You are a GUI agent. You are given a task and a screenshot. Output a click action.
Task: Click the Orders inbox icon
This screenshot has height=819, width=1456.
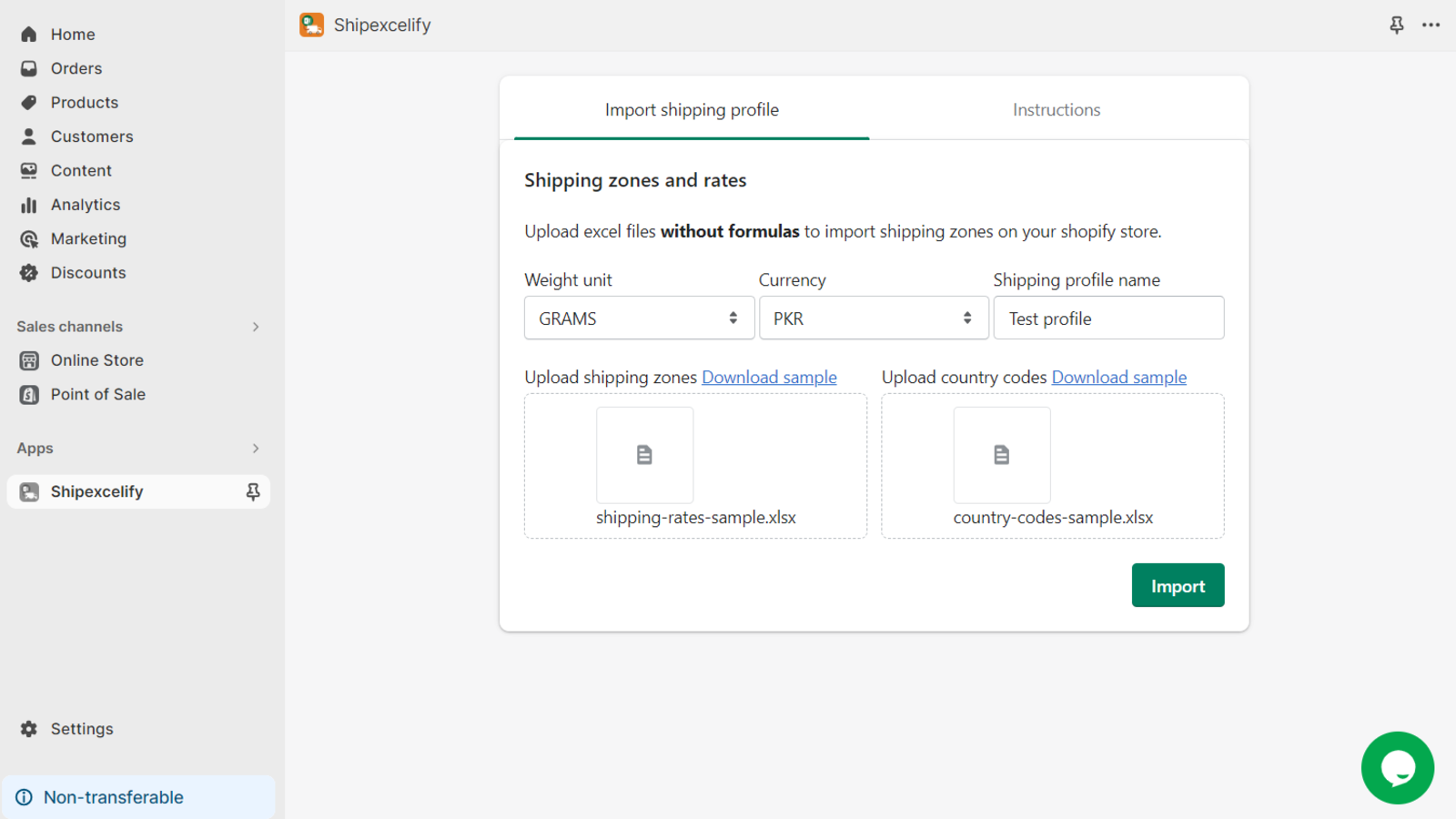29,68
